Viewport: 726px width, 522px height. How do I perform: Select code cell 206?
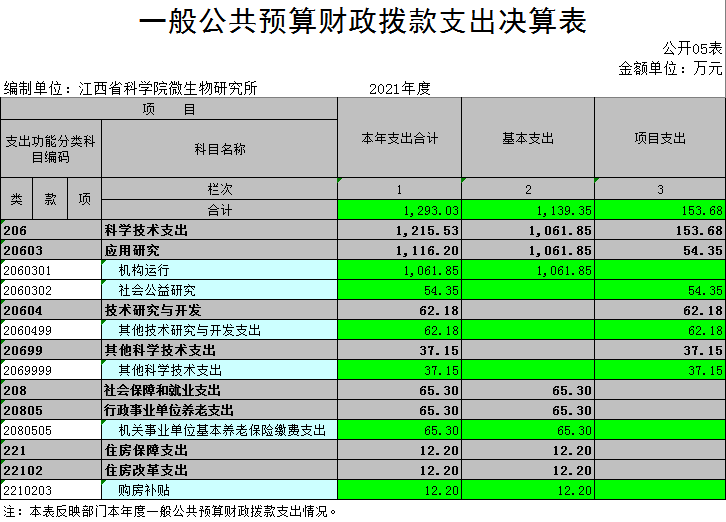(51, 230)
